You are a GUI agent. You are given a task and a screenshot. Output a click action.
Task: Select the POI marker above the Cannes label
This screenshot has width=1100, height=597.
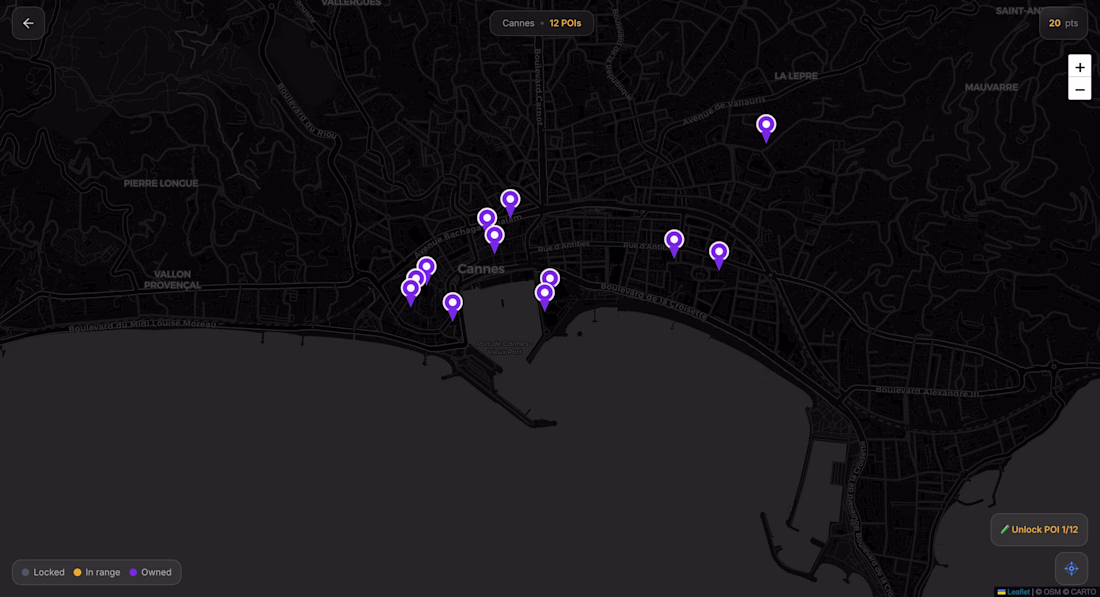[x=495, y=239]
